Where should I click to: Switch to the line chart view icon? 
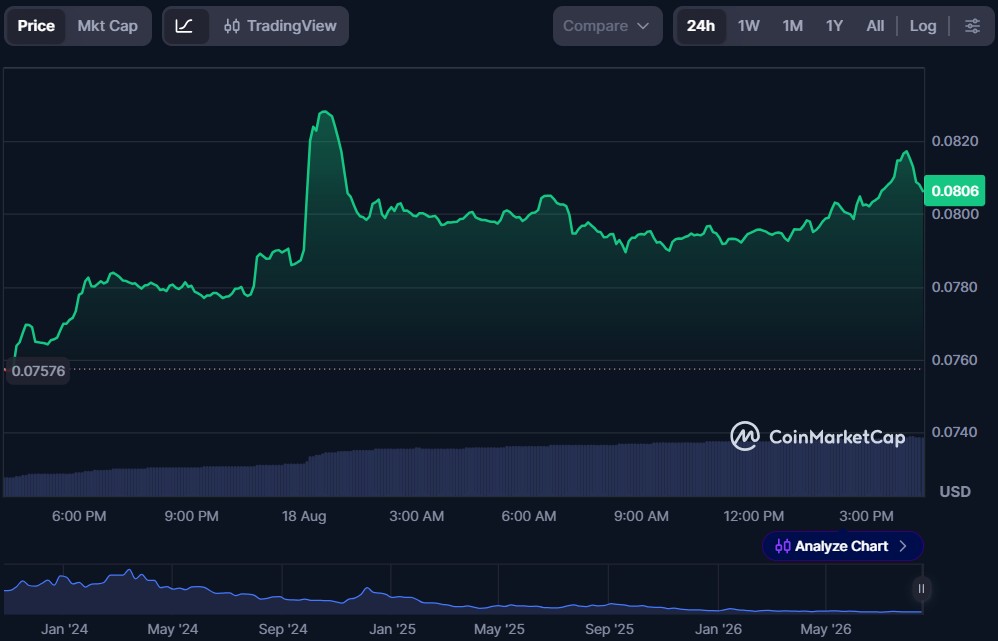(x=185, y=26)
